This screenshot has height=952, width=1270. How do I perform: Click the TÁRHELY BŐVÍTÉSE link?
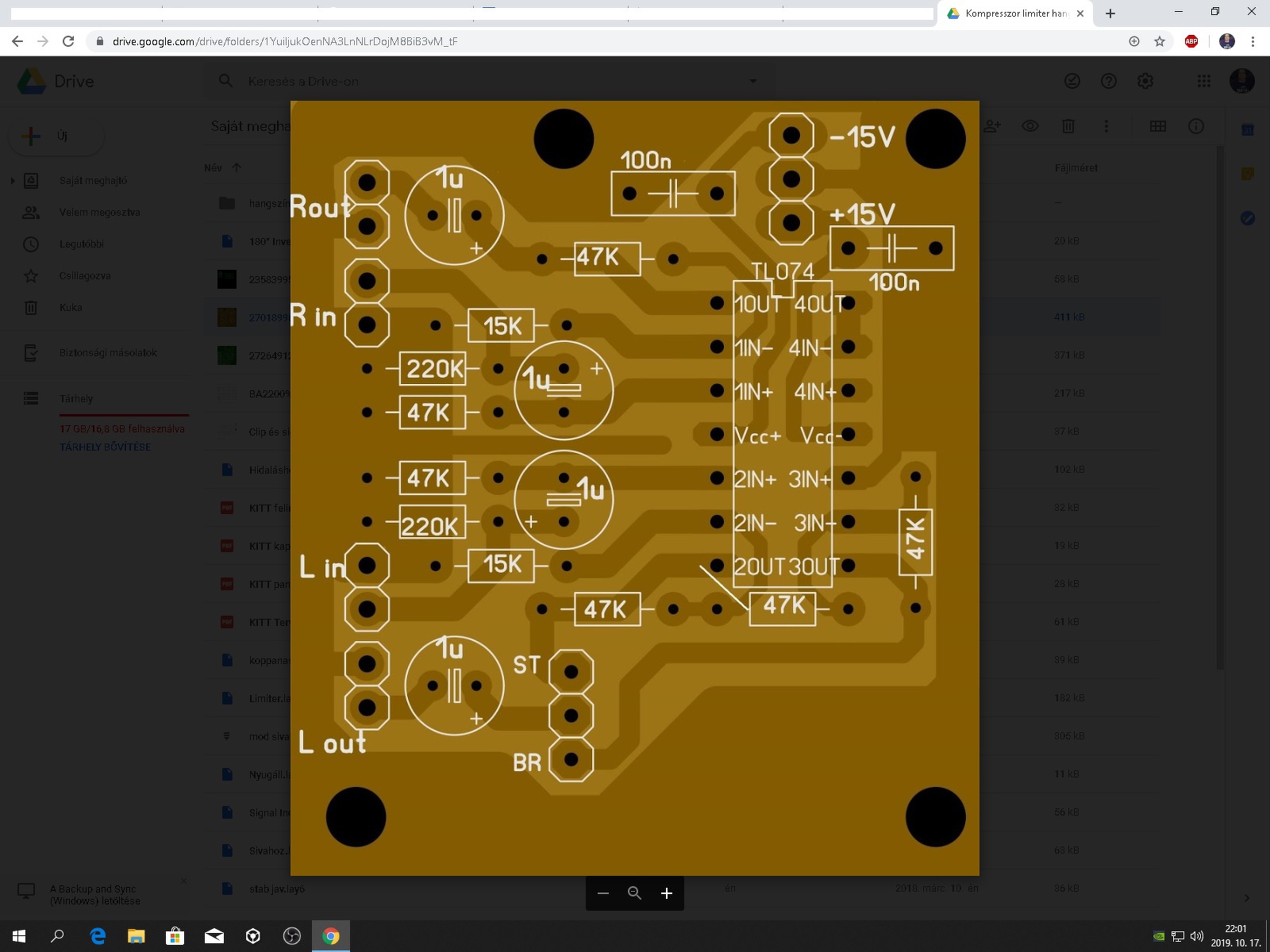click(105, 447)
